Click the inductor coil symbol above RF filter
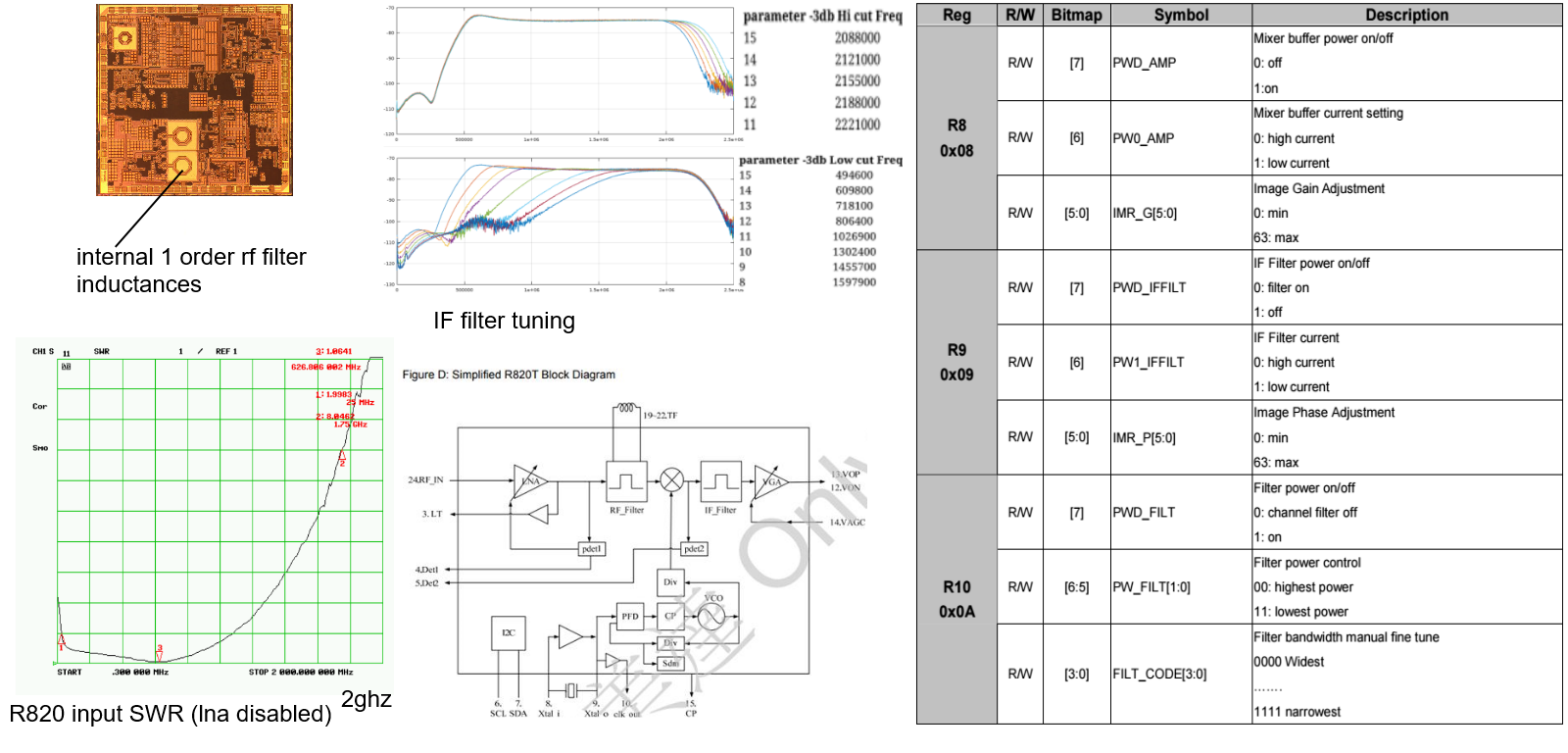 [626, 409]
